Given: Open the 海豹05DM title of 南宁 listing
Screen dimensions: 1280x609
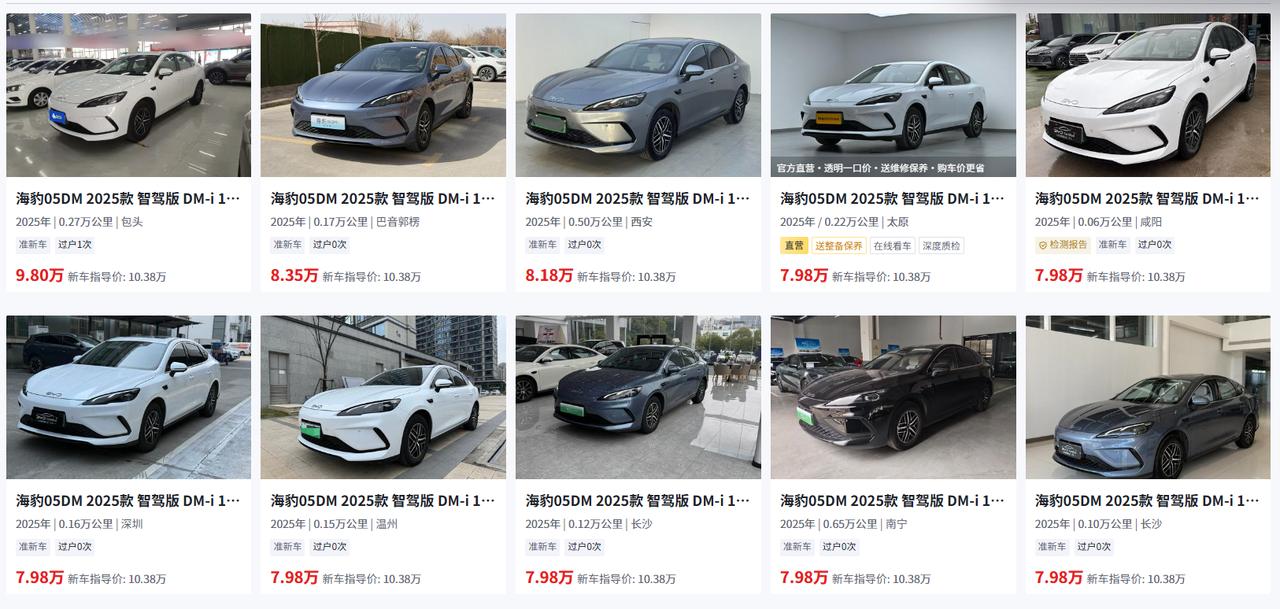Looking at the screenshot, I should [x=893, y=500].
